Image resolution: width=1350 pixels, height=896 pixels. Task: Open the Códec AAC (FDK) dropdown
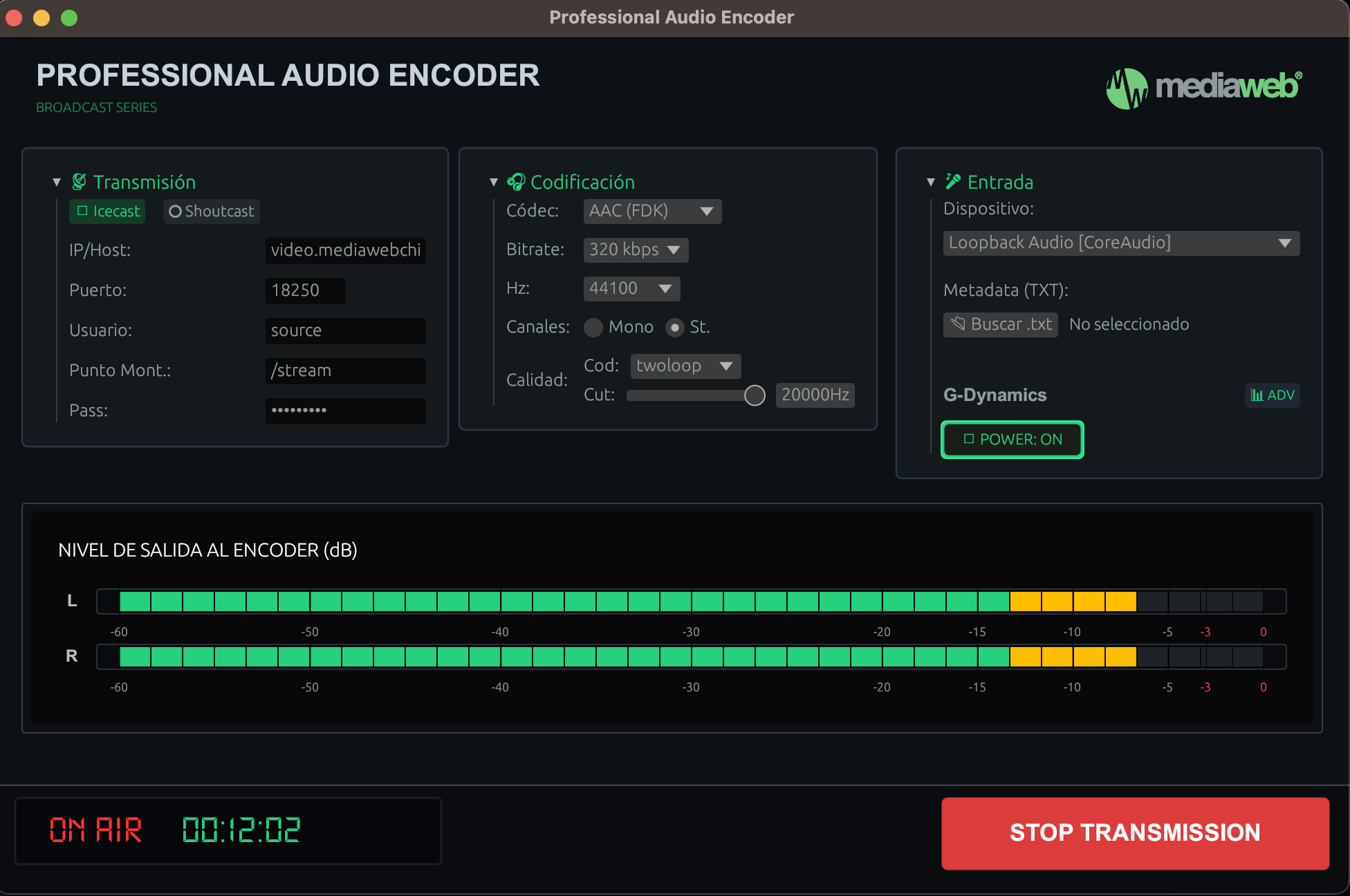point(651,211)
